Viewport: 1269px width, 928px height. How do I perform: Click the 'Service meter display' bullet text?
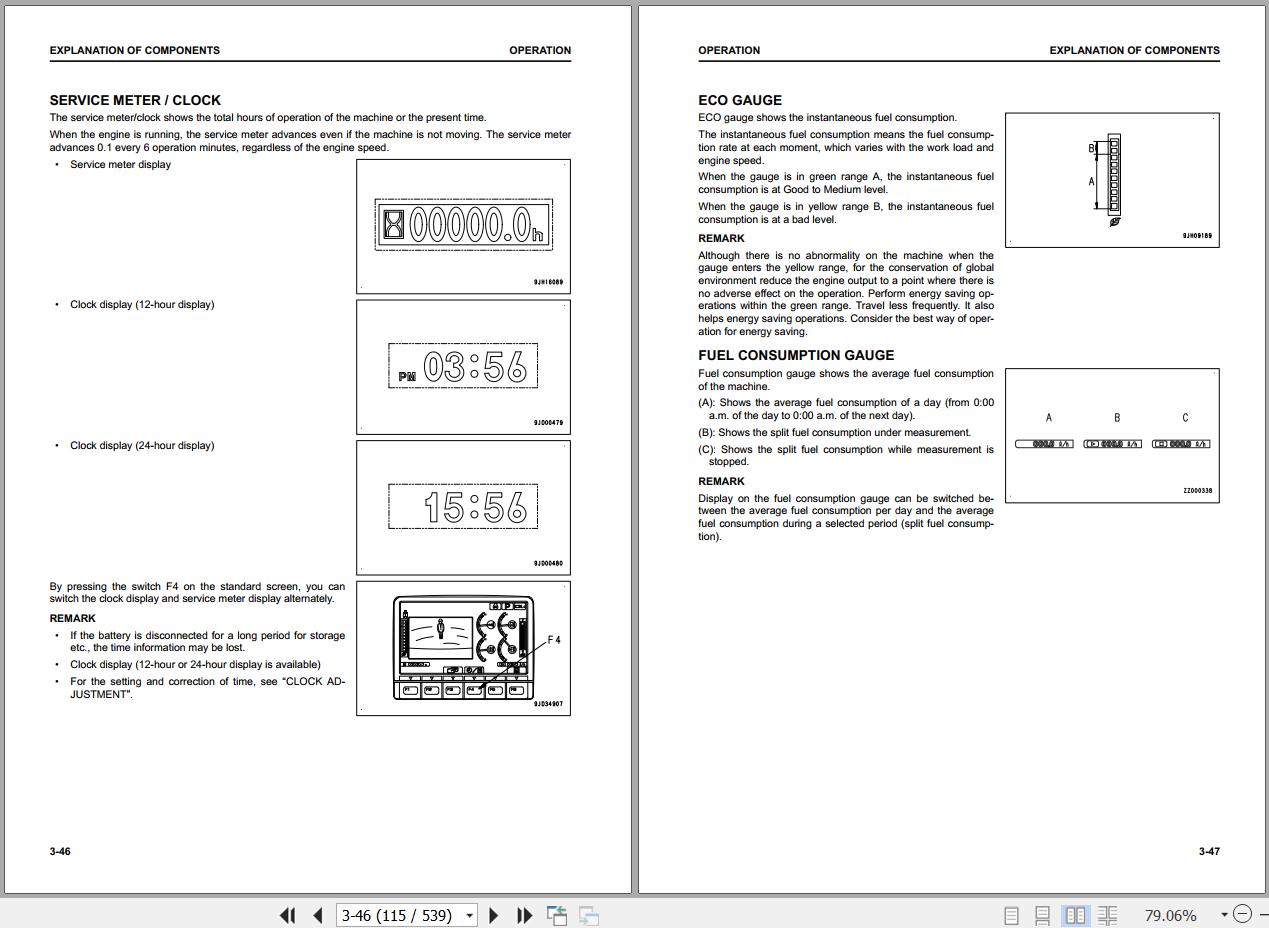120,164
